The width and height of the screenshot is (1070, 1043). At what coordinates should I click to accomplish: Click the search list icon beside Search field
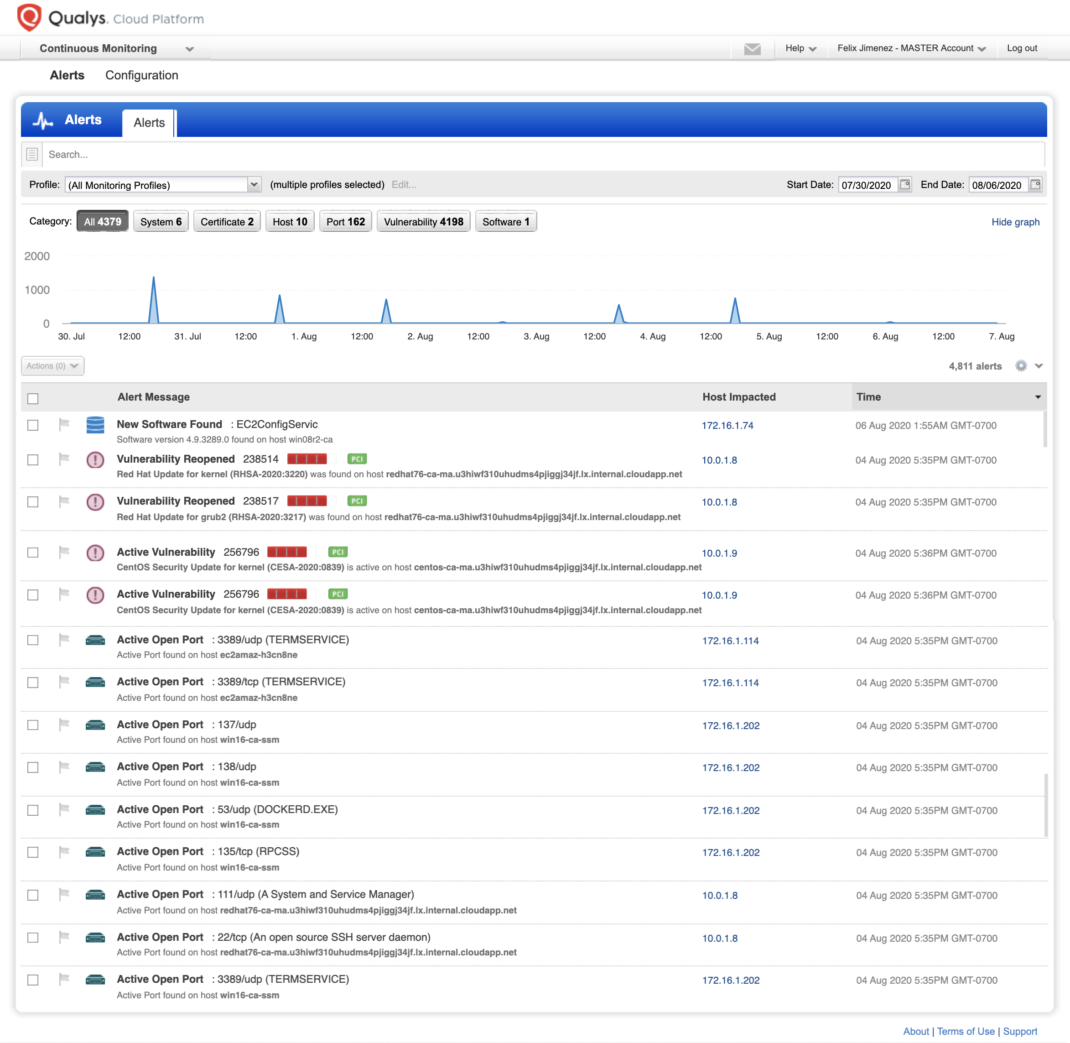coord(32,154)
